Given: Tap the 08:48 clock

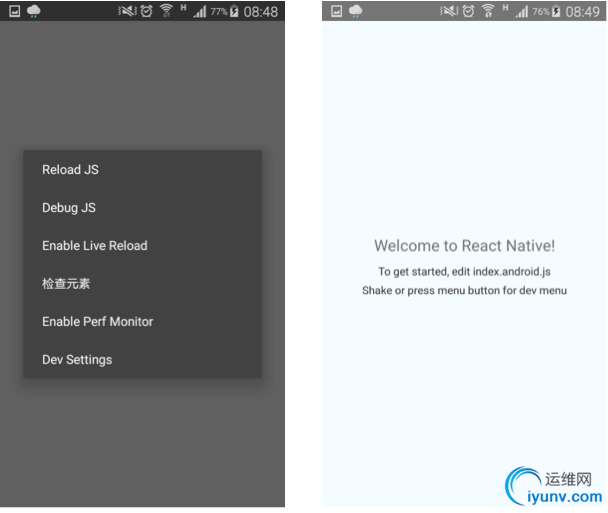Looking at the screenshot, I should pyautogui.click(x=261, y=12).
